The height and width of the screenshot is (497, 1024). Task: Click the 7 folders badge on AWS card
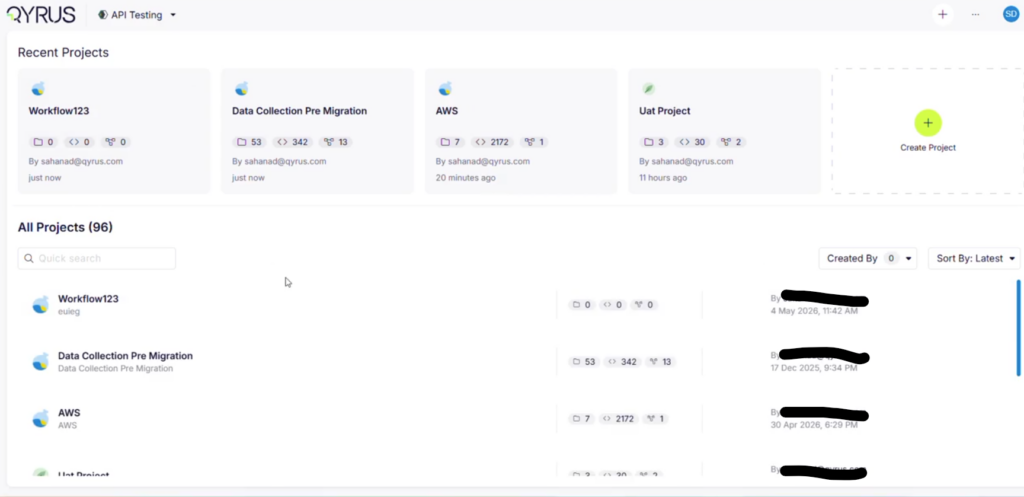click(451, 142)
